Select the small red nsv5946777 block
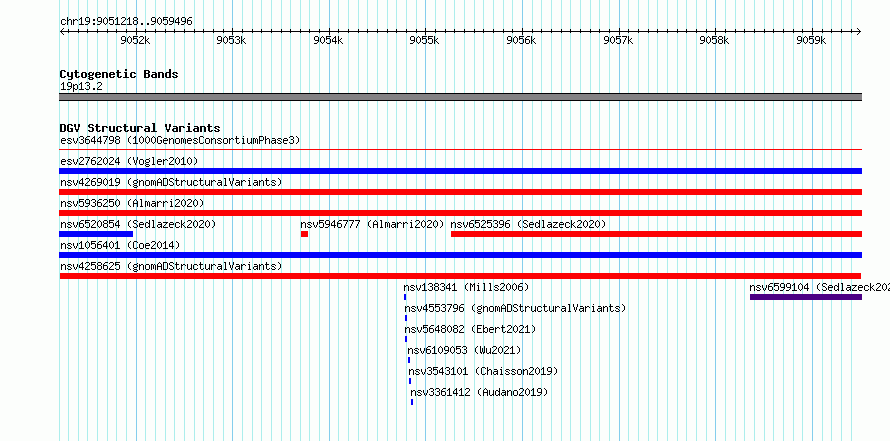Screen dimensions: 890x441 tap(304, 234)
